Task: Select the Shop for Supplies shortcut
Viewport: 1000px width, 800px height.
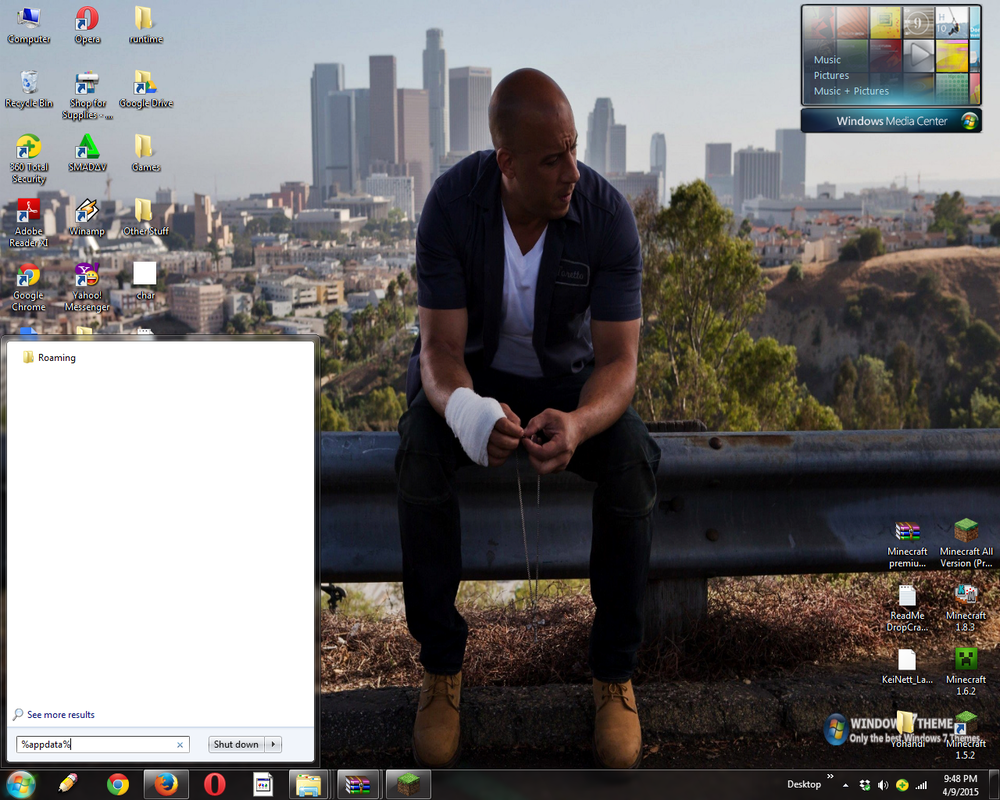Action: 87,95
